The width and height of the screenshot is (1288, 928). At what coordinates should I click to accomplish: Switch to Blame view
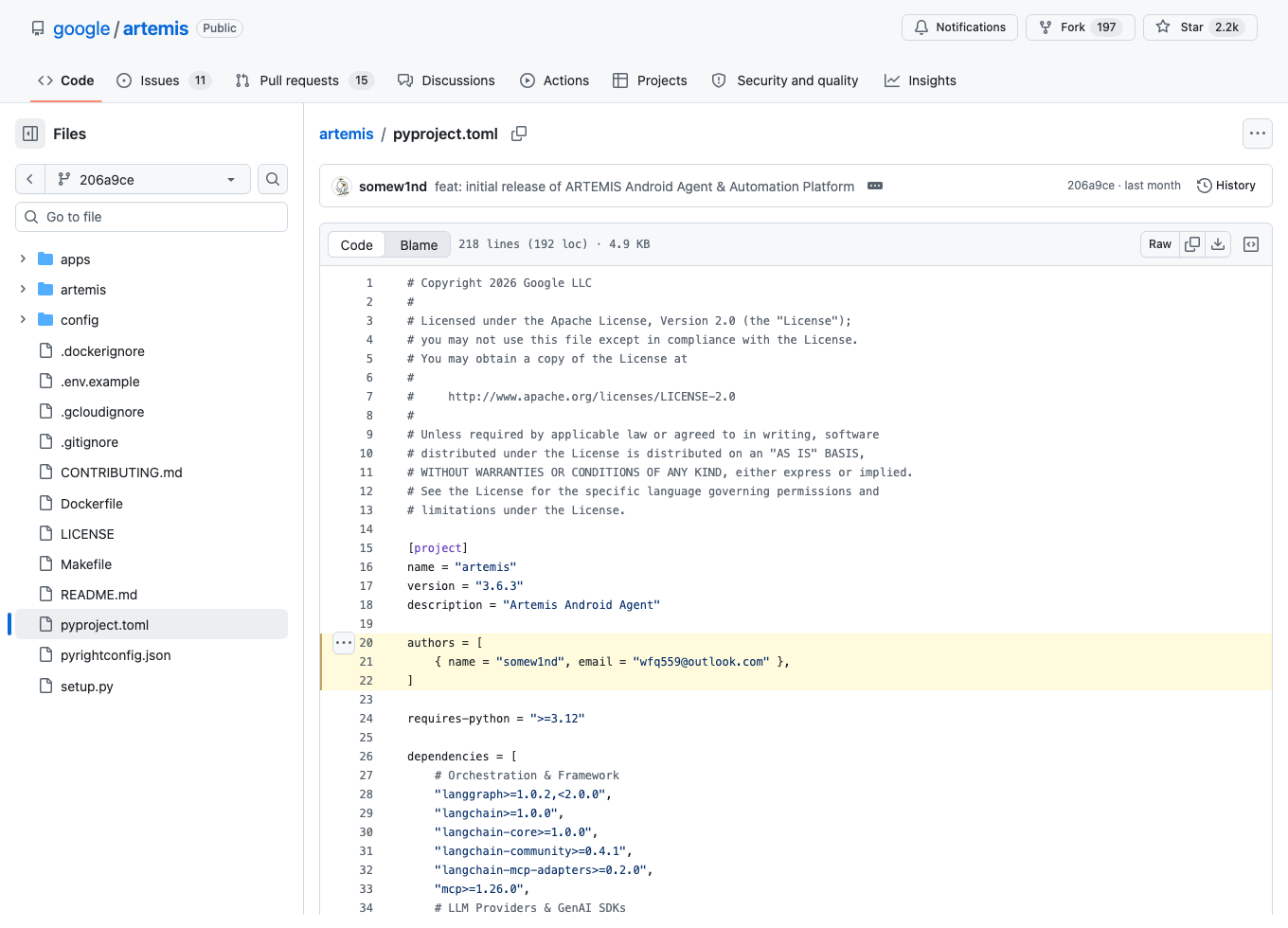419,244
